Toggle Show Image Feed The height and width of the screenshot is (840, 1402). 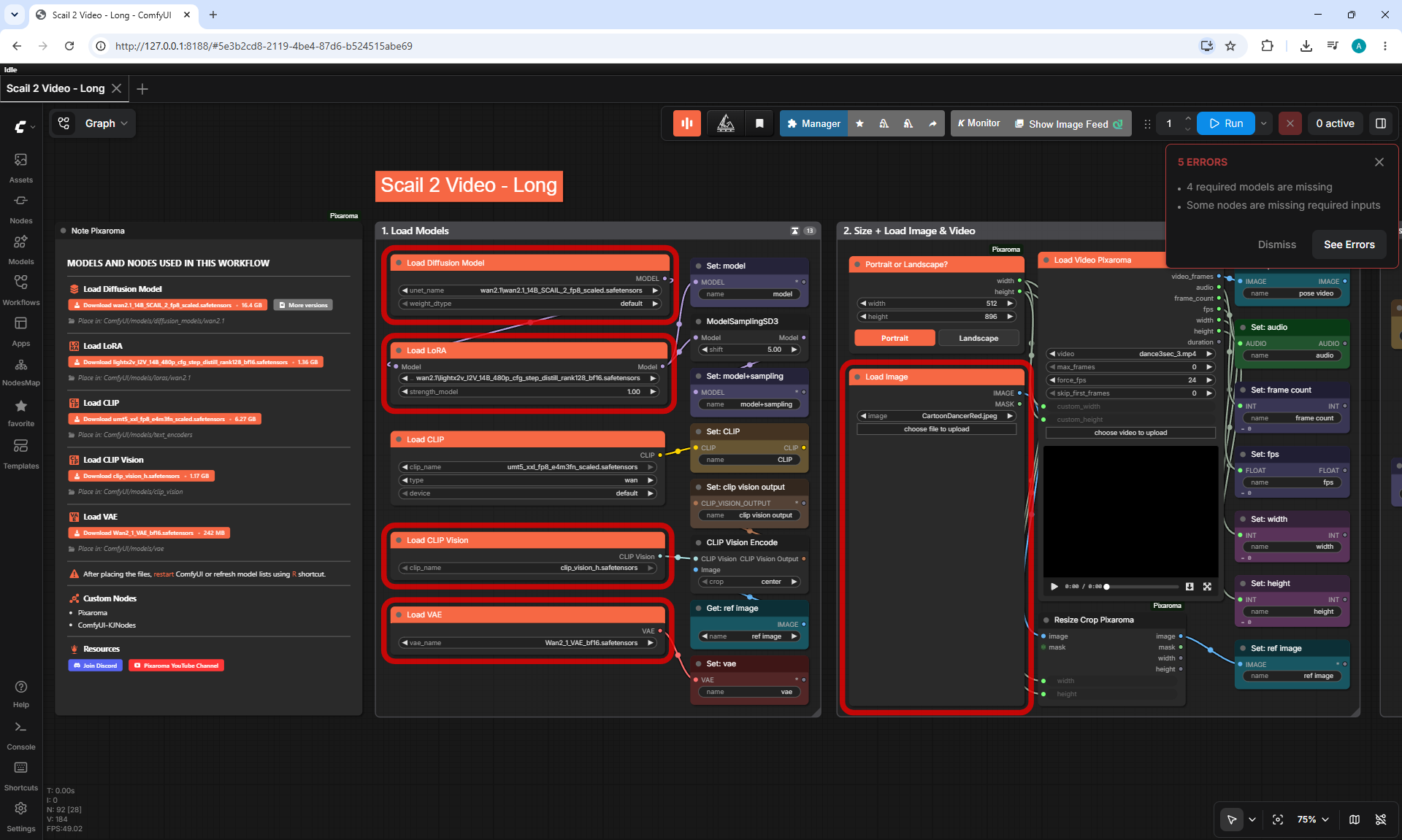point(1069,124)
